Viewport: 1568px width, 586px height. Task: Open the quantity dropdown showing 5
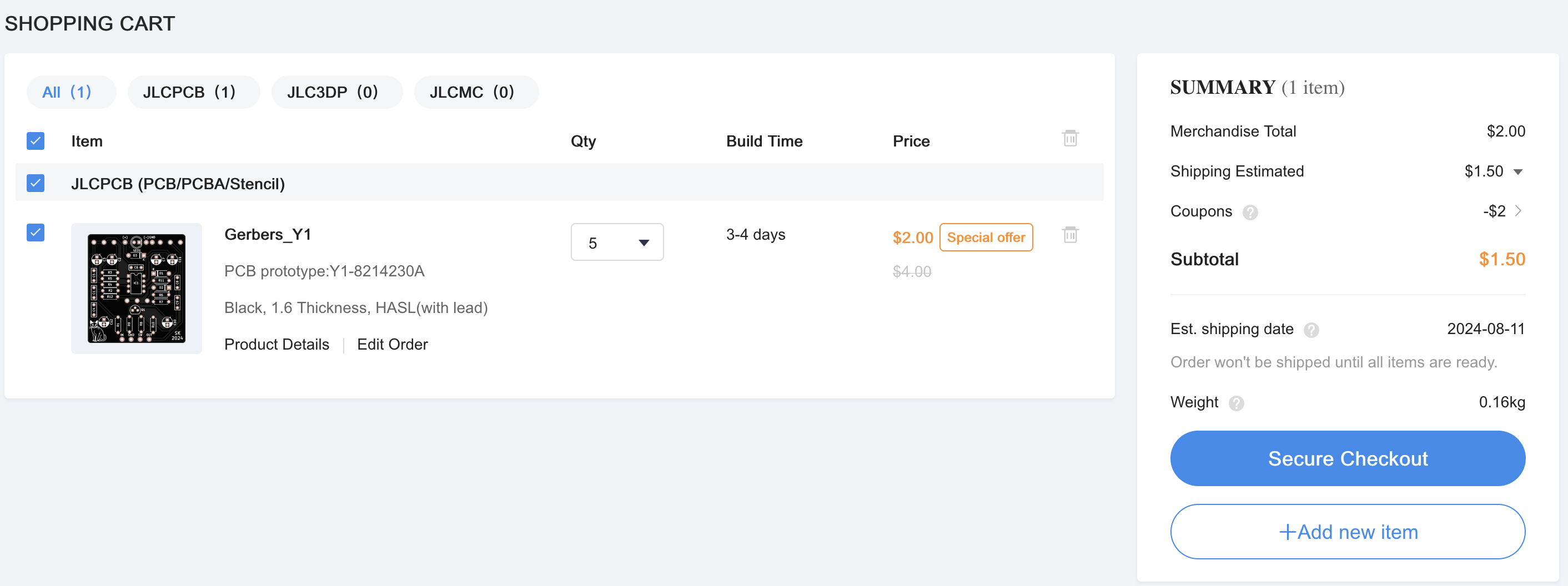click(x=617, y=242)
